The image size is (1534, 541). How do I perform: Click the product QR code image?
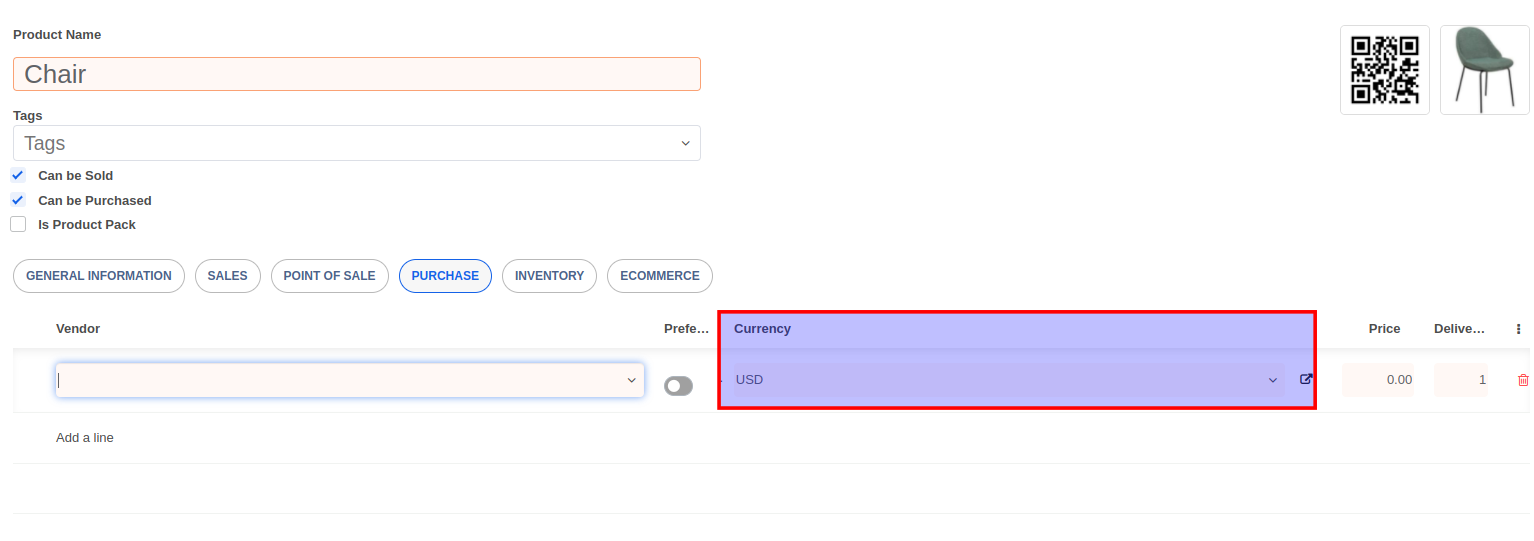1384,70
